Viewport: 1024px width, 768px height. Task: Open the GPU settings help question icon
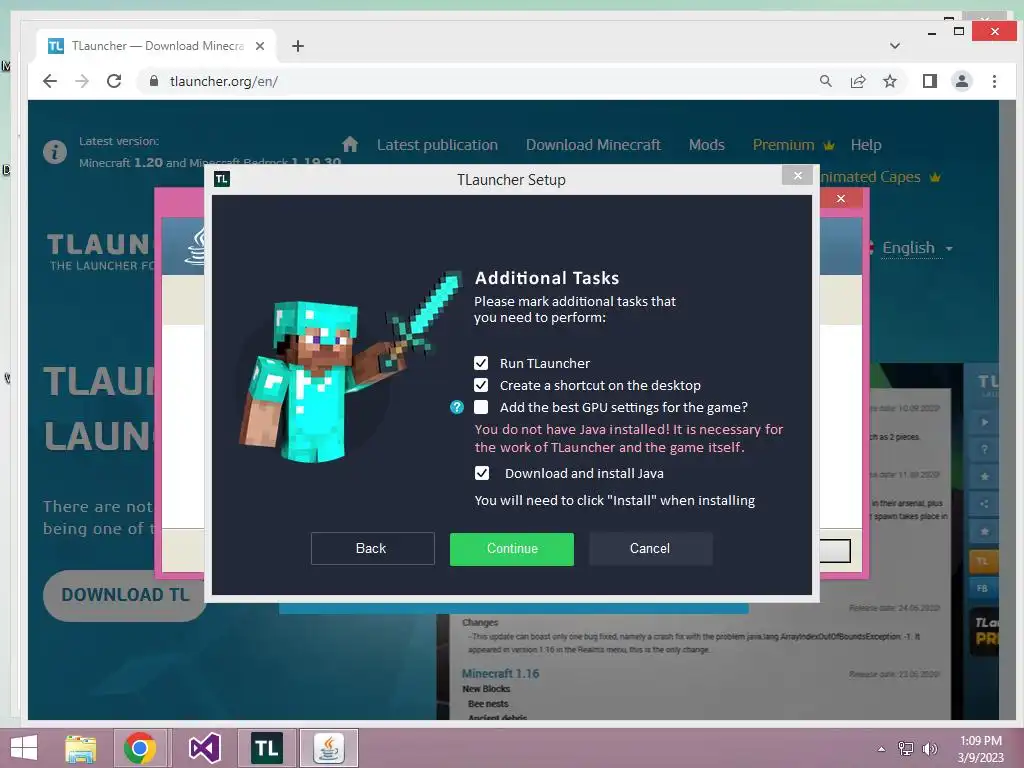(x=456, y=408)
